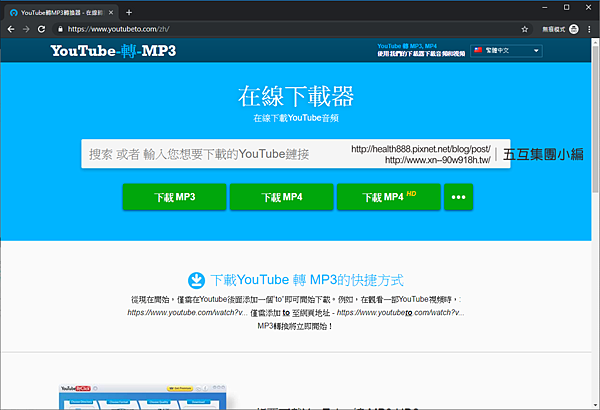Open the 繁體中文 language dropdown

coord(506,51)
